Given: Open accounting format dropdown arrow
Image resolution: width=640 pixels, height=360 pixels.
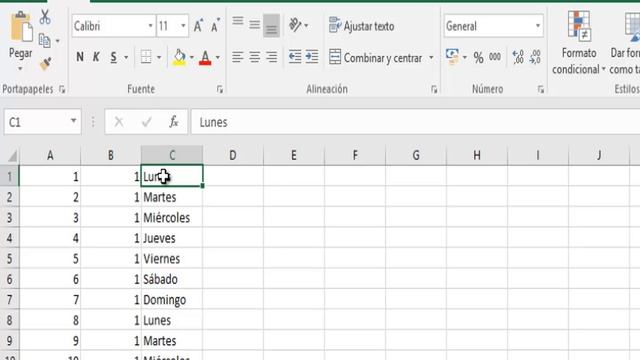Looking at the screenshot, I should [x=464, y=57].
